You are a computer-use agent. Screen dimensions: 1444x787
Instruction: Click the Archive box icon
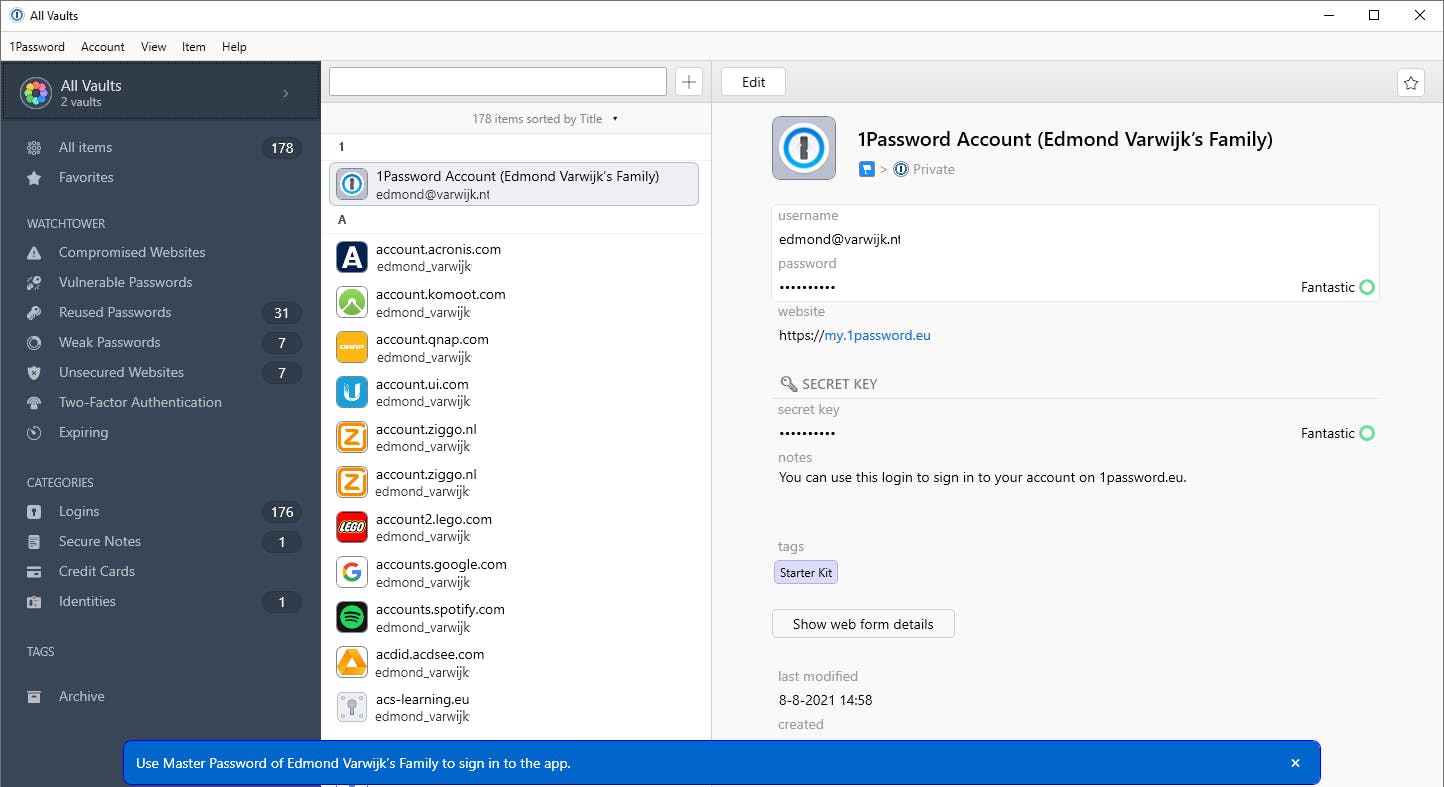[34, 697]
